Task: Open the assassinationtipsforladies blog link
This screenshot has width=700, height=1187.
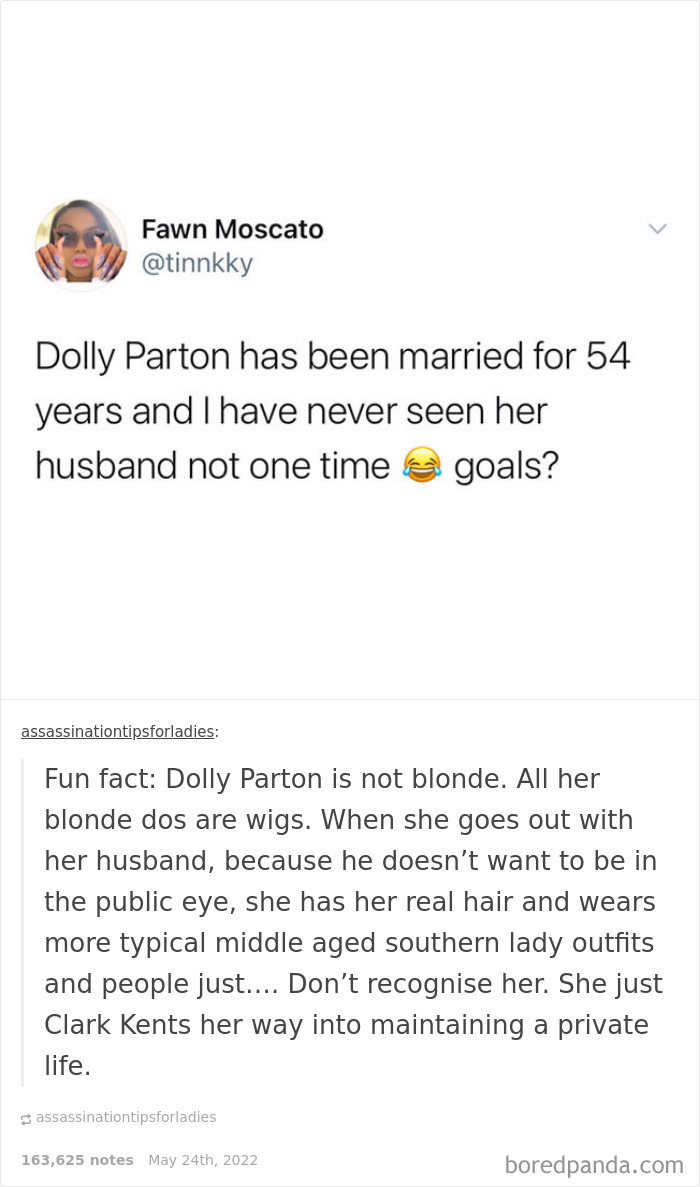Action: pyautogui.click(x=117, y=731)
